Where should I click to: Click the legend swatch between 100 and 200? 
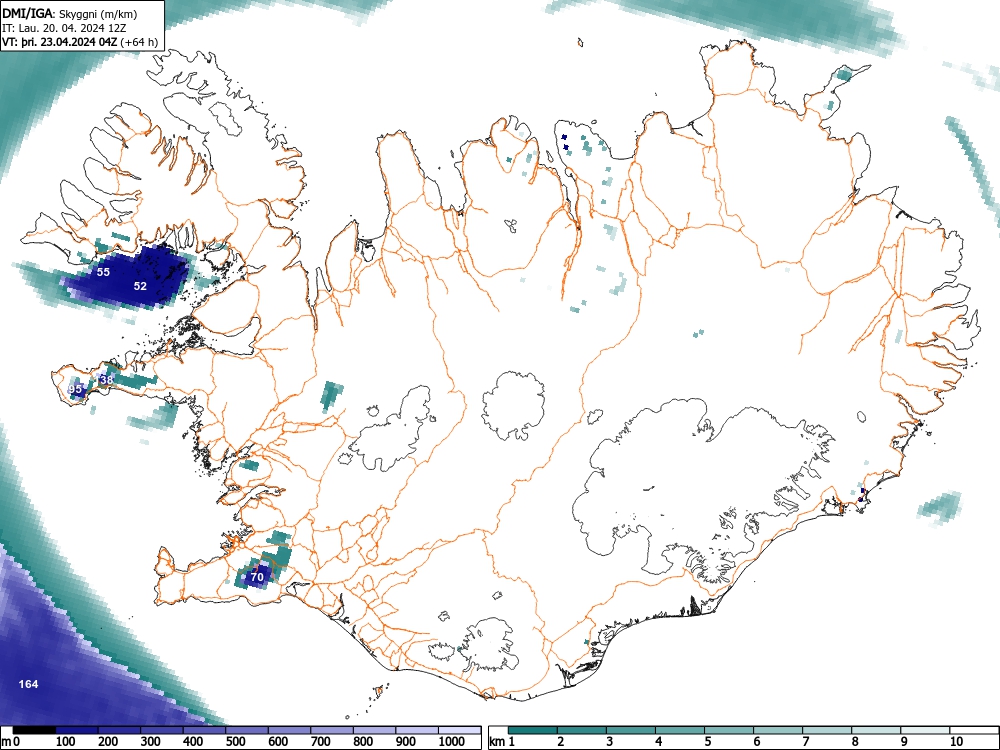click(x=77, y=730)
